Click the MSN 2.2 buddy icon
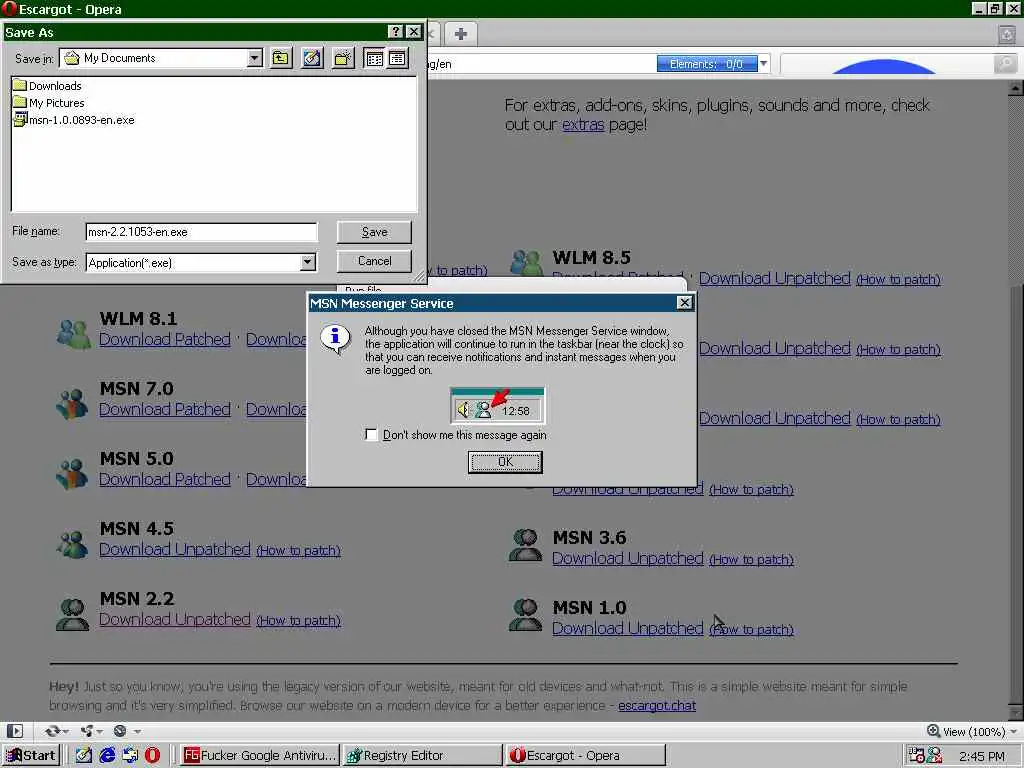Image resolution: width=1024 pixels, height=768 pixels. (72, 614)
